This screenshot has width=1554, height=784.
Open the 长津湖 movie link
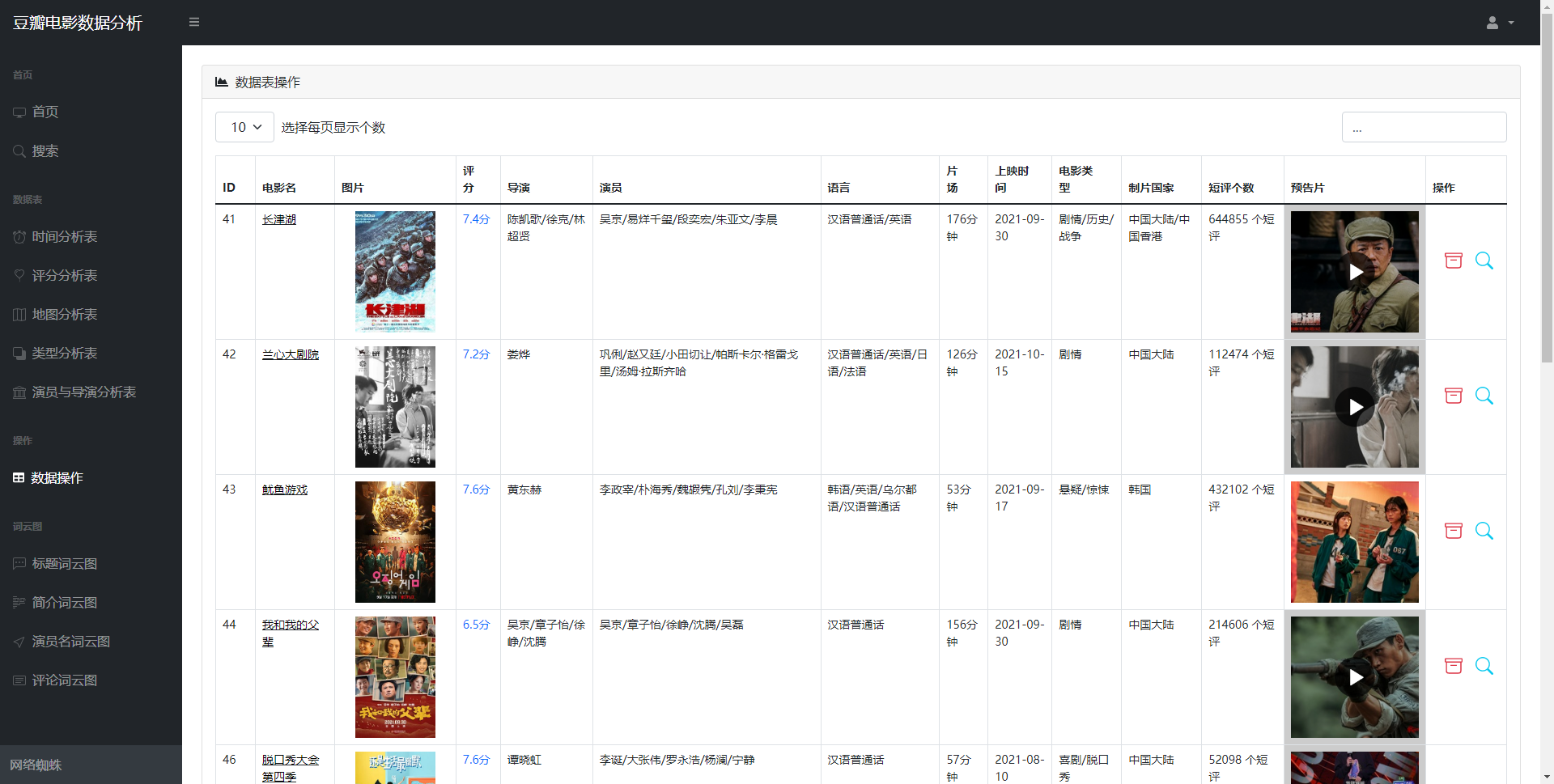pos(279,219)
